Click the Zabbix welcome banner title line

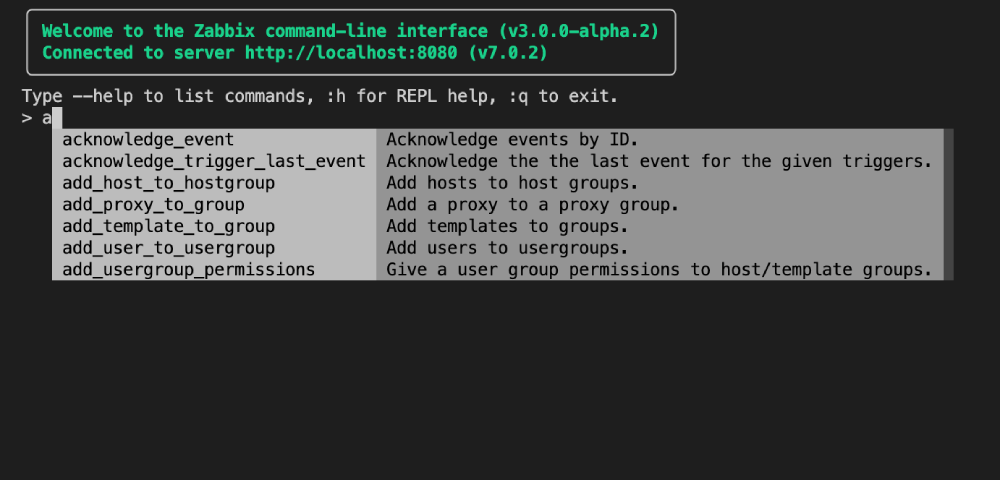coord(350,31)
